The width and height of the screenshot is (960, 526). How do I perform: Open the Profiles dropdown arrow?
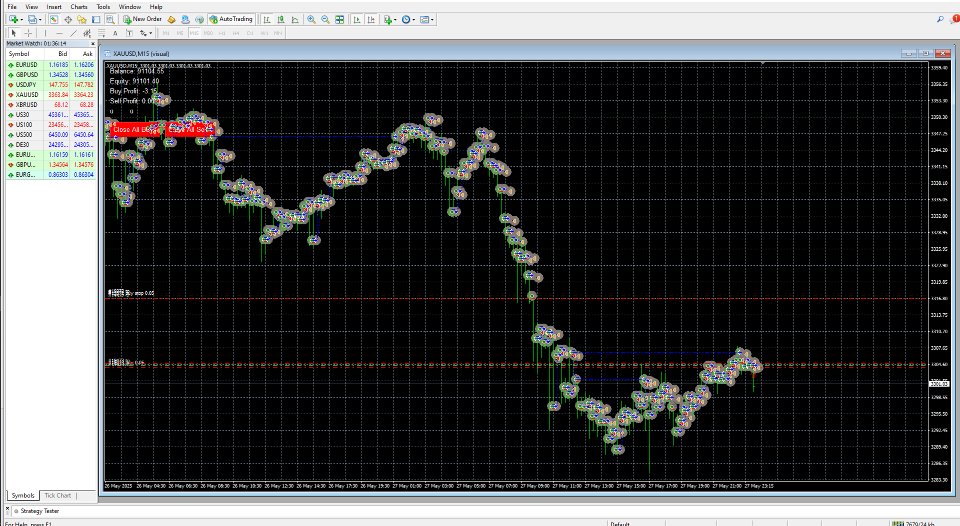[40, 20]
